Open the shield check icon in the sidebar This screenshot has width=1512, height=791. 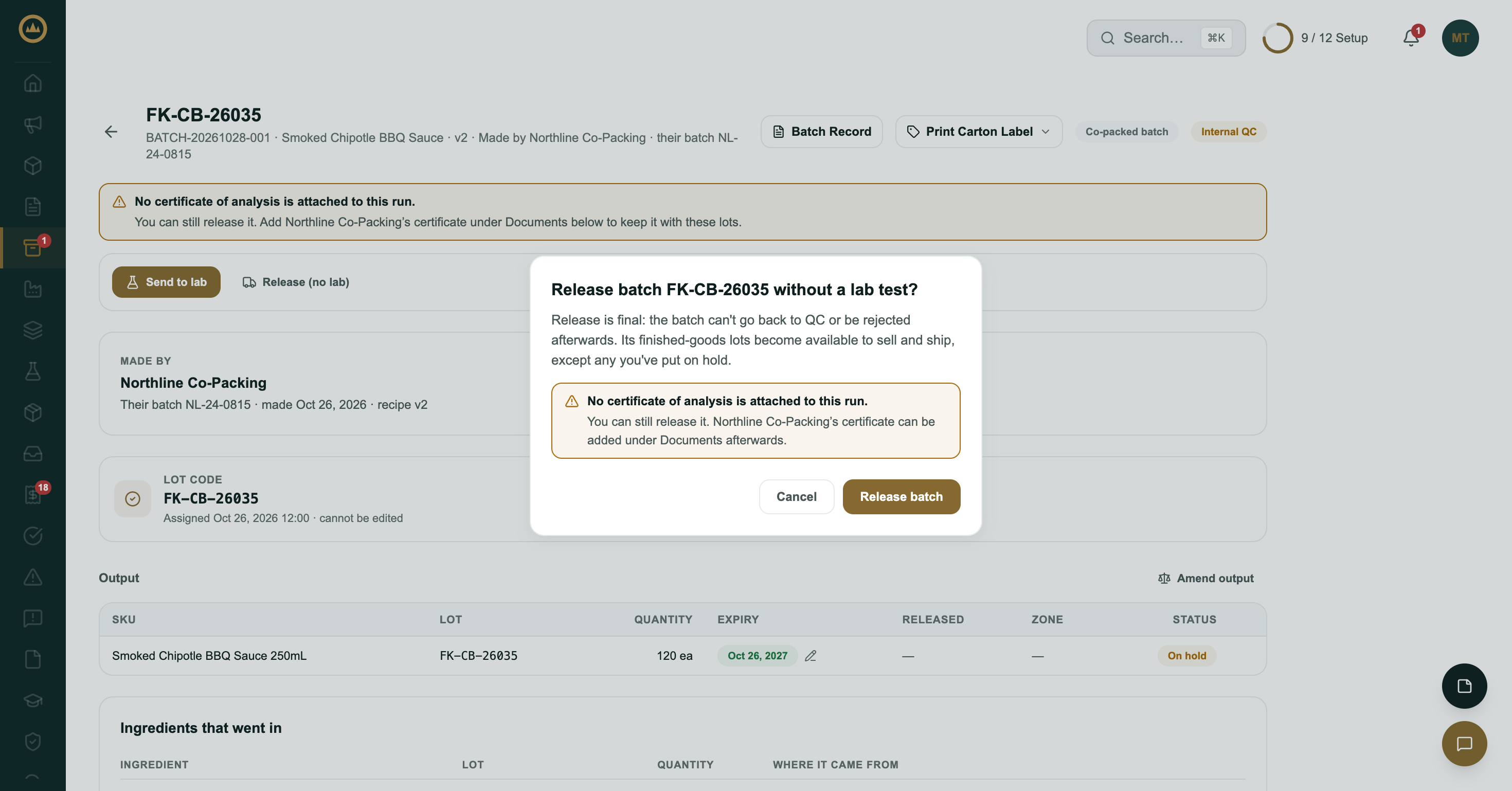coord(32,742)
